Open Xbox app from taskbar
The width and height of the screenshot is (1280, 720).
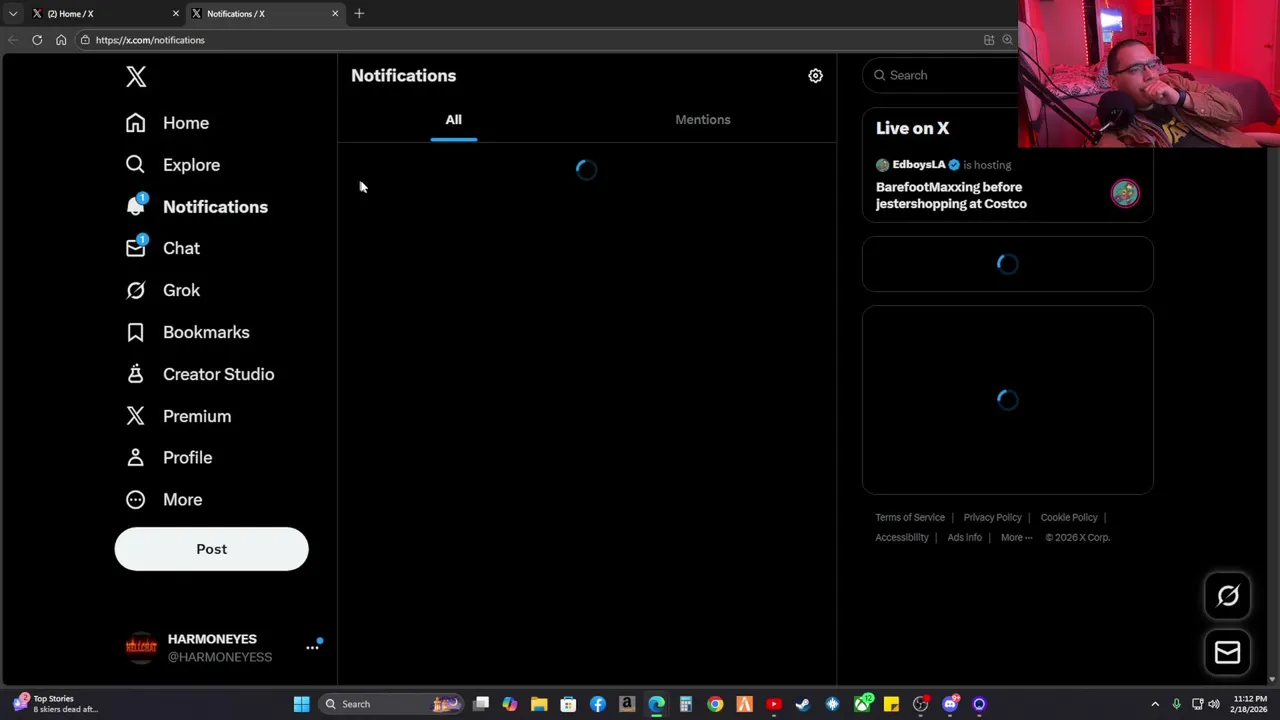pos(862,704)
